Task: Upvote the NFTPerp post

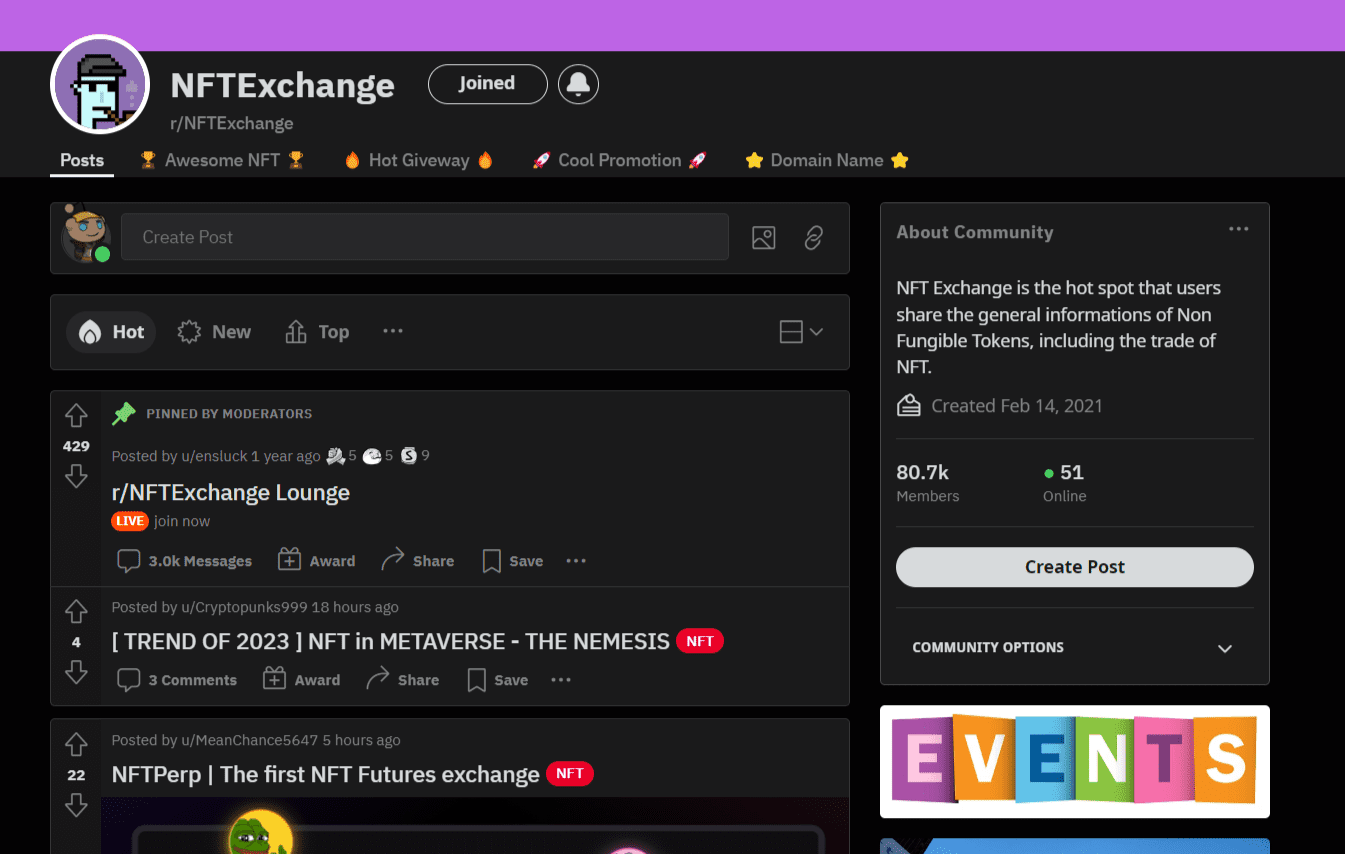Action: [x=76, y=745]
